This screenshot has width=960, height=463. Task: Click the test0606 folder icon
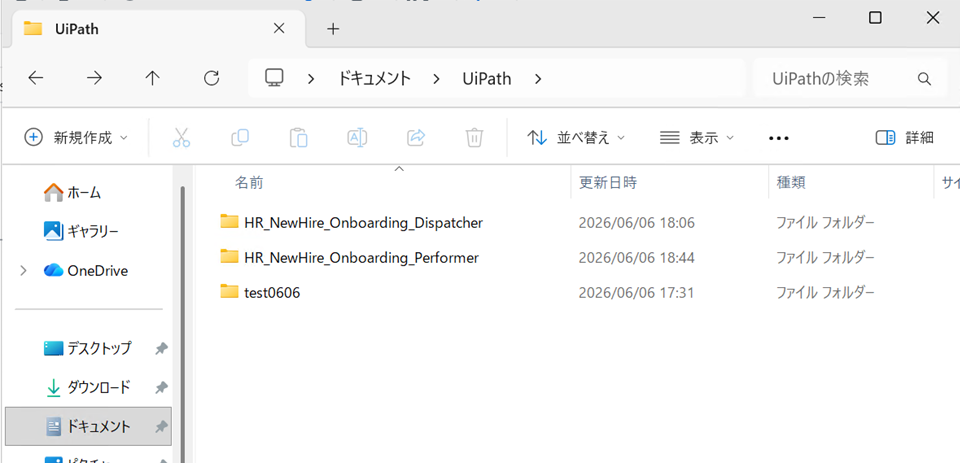(229, 292)
